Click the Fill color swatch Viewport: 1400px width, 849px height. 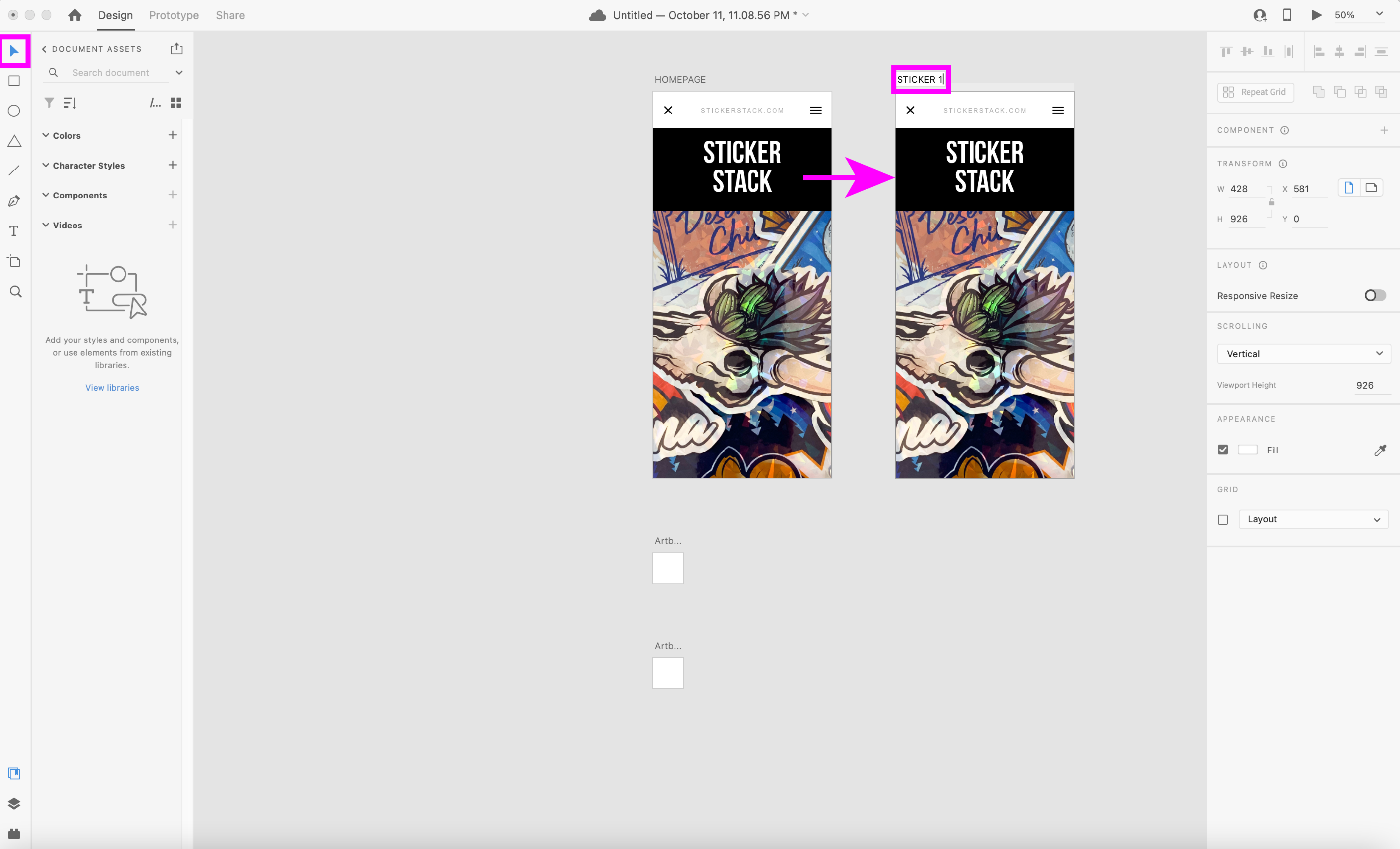click(1248, 449)
